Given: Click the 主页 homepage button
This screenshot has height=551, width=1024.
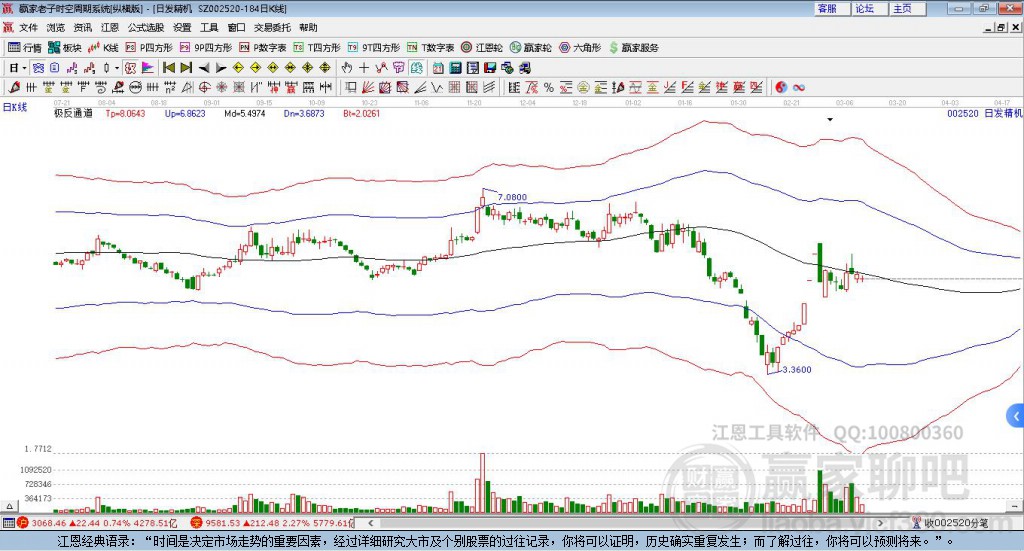Looking at the screenshot, I should (908, 8).
